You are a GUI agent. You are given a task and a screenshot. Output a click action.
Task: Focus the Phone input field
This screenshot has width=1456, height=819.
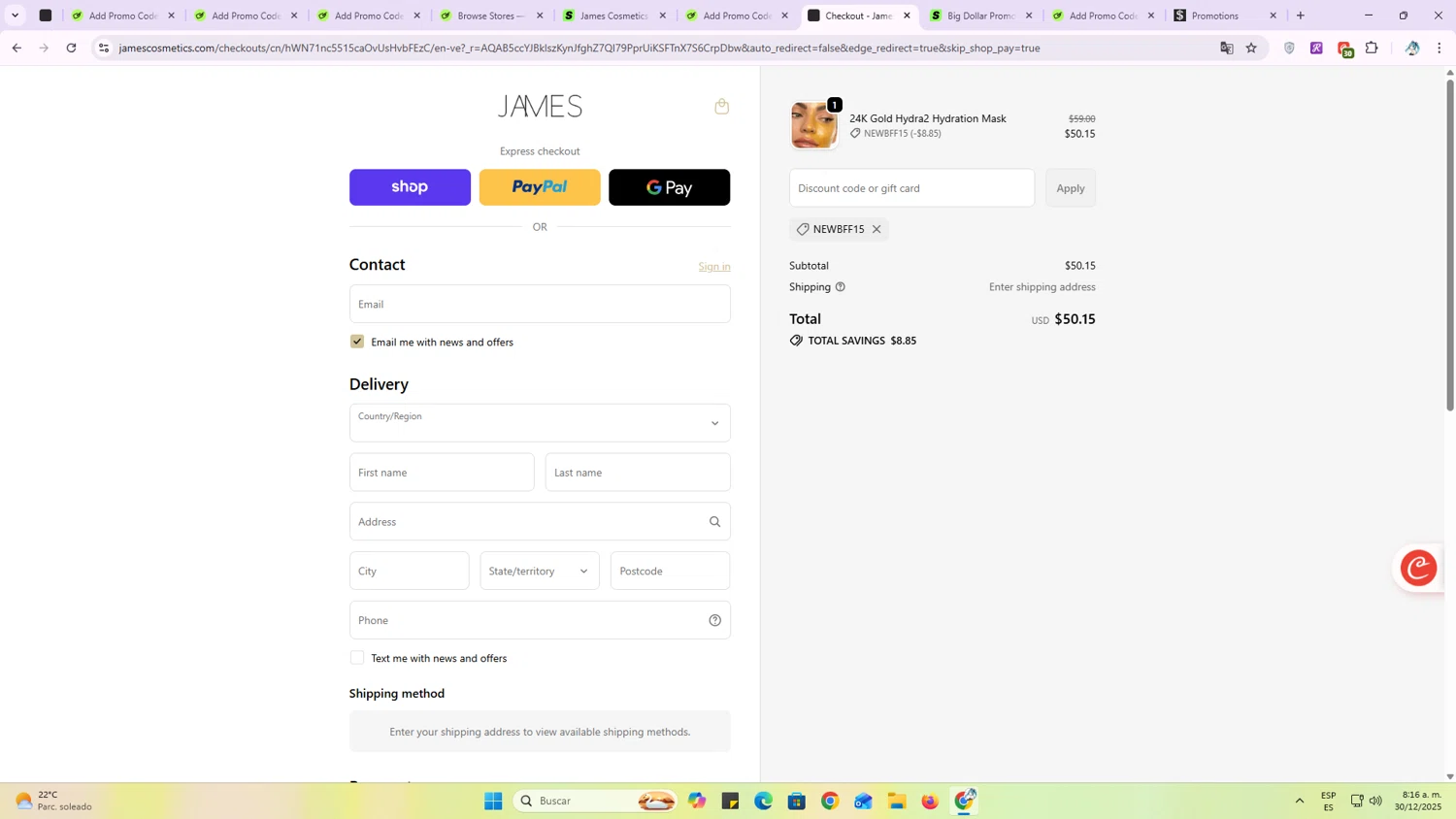[x=540, y=620]
